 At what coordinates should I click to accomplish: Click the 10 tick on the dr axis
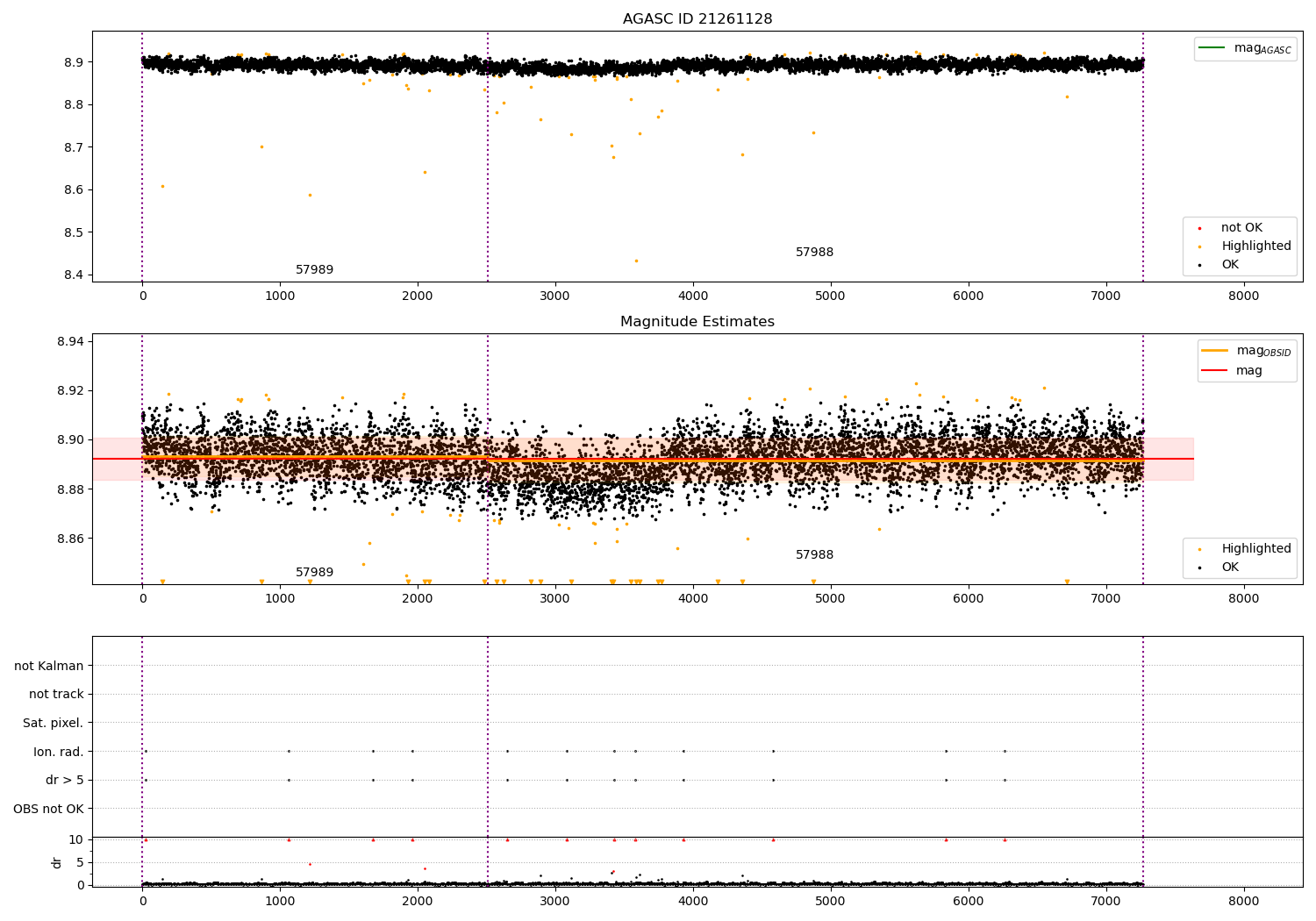(x=76, y=840)
